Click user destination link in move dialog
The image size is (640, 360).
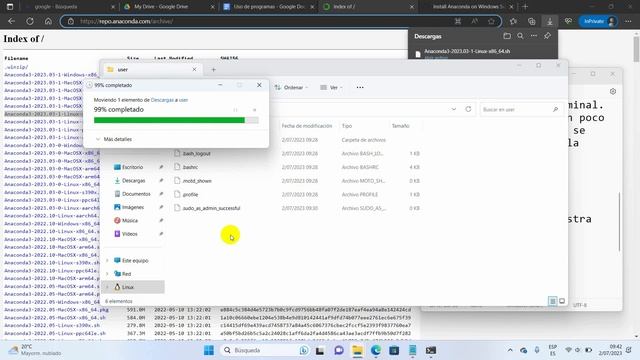pyautogui.click(x=183, y=100)
